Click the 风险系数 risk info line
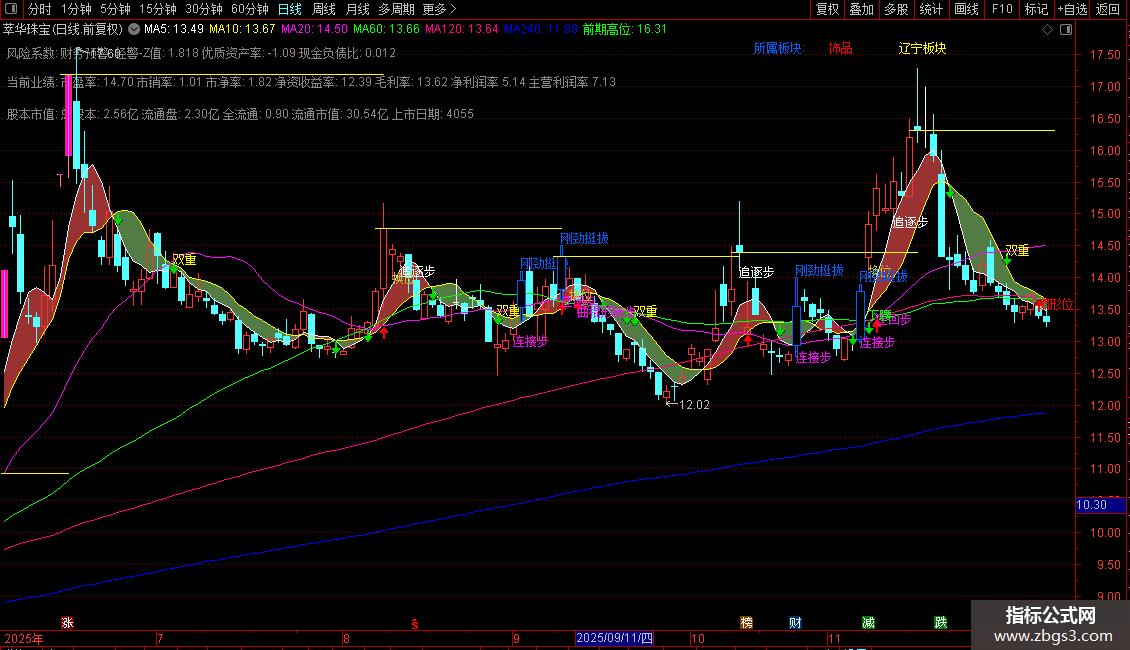 (x=201, y=53)
